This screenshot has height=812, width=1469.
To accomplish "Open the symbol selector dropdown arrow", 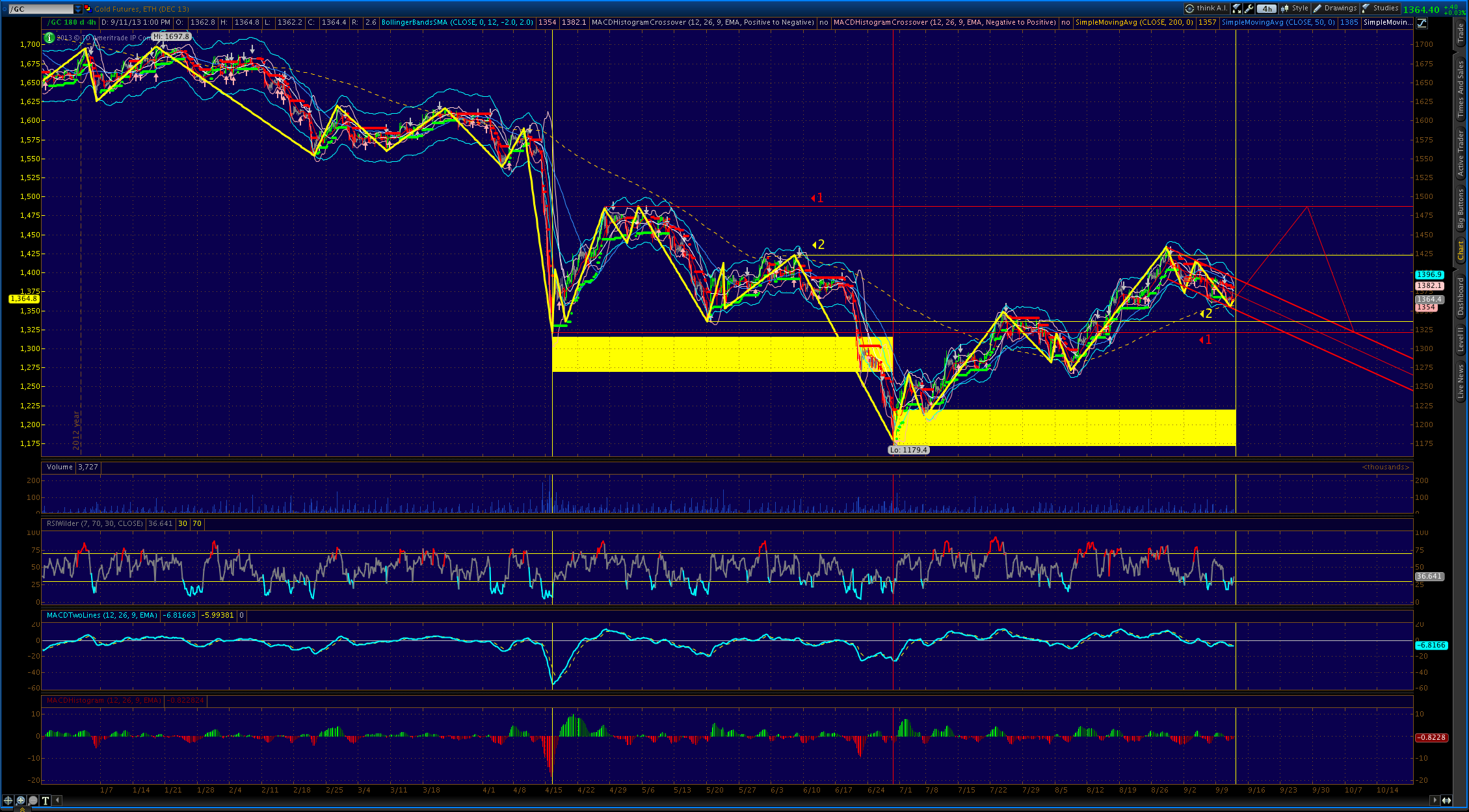I will [x=78, y=9].
